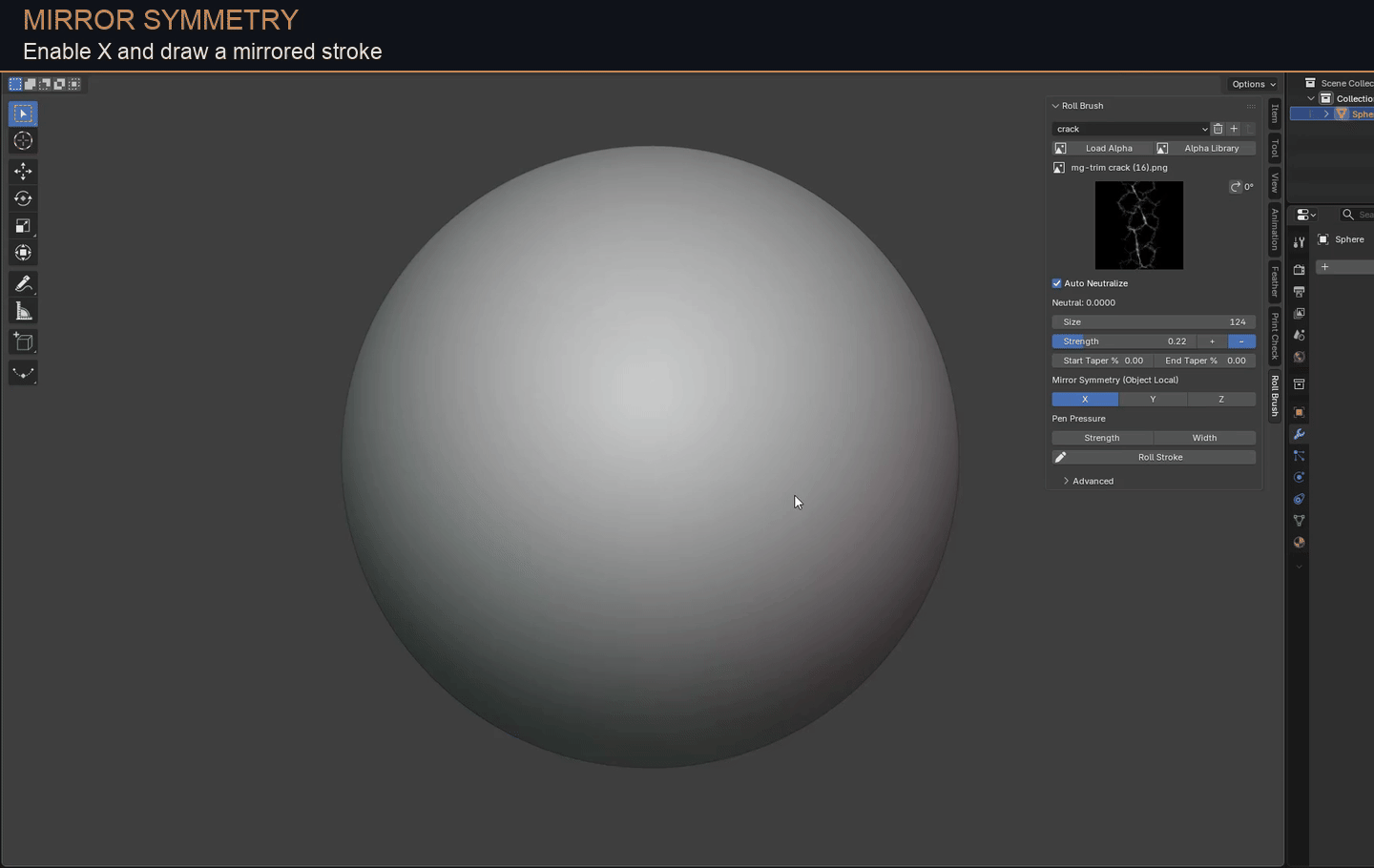
Task: Open the Modifiers wrench properties tab
Action: [x=1299, y=434]
